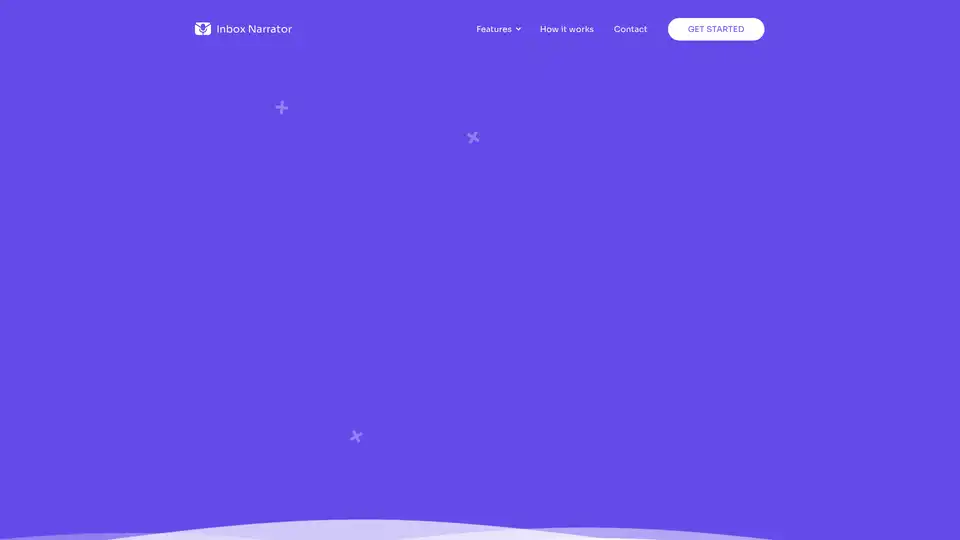Select the owl emblem beside Inbox Narrator
The height and width of the screenshot is (540, 960).
[x=203, y=29]
